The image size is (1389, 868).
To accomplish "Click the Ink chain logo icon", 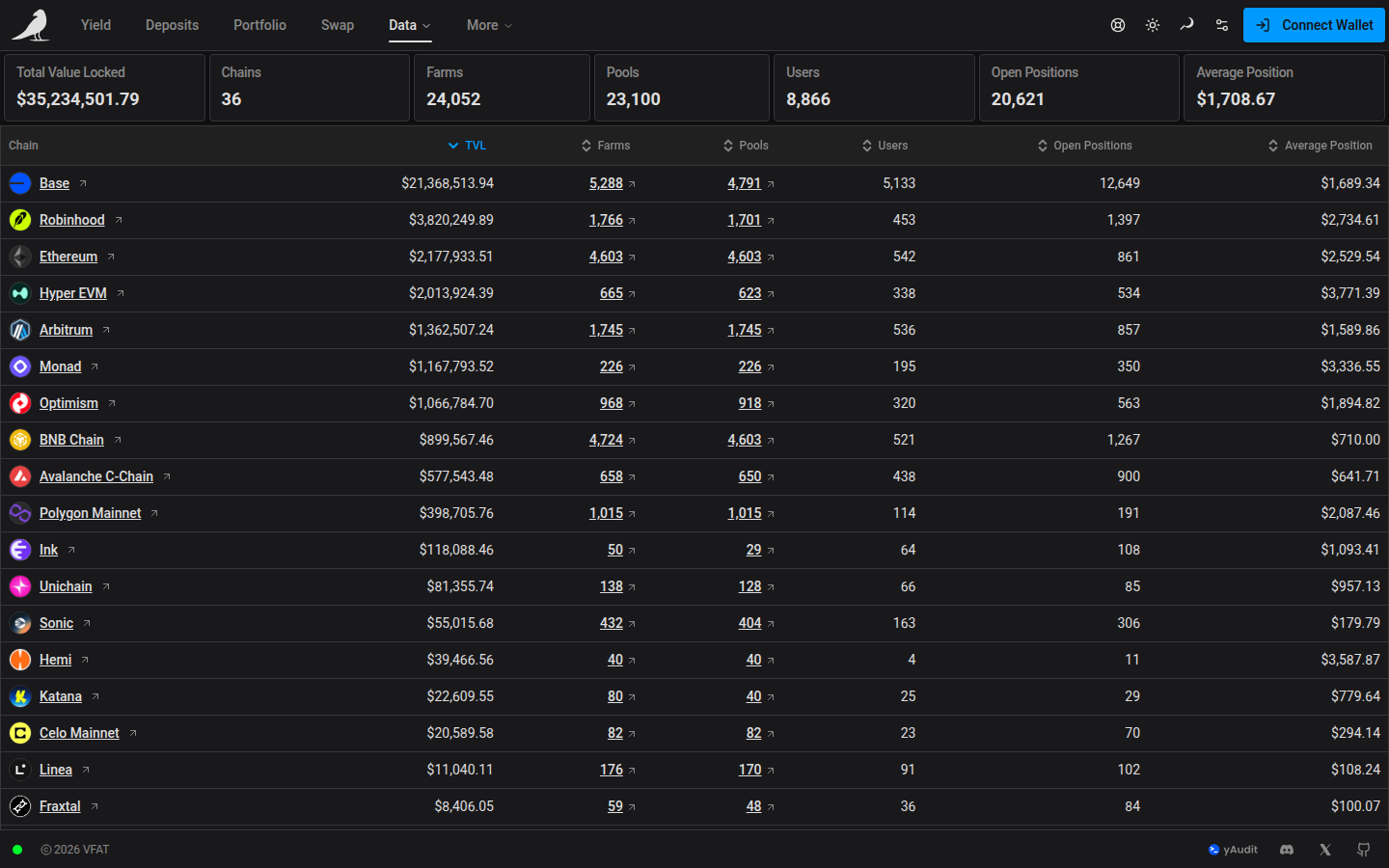I will 20,550.
